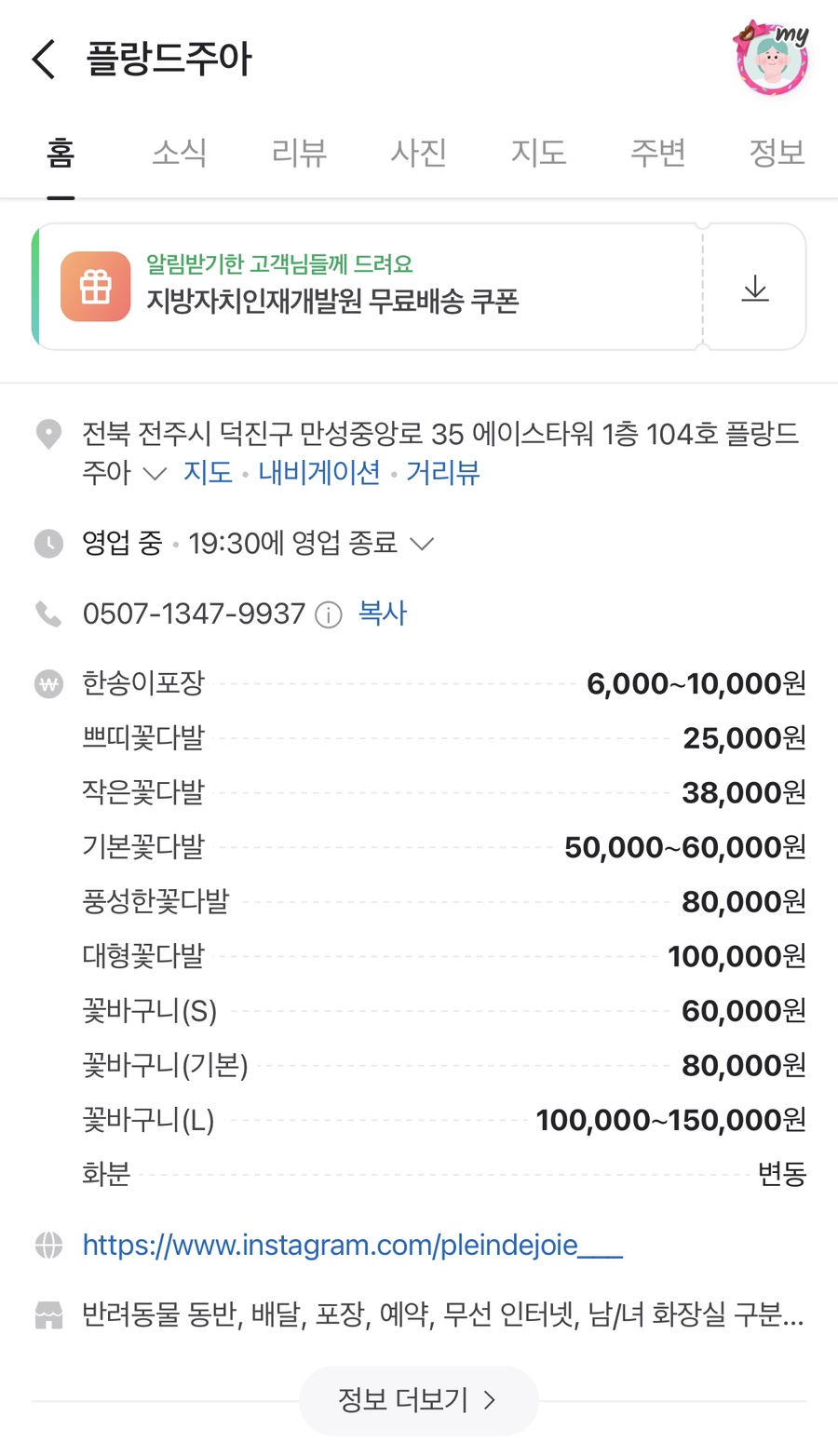
Task: Tap the 꽃바구니(L) price row
Action: pyautogui.click(x=443, y=1120)
